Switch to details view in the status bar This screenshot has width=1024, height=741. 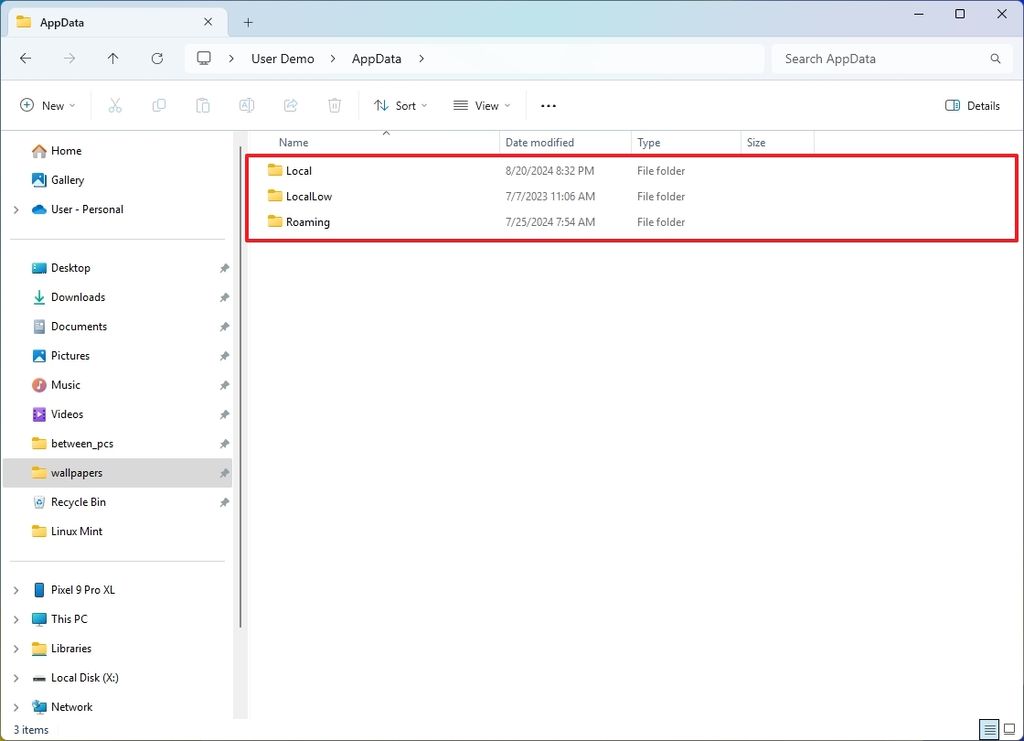pos(989,729)
